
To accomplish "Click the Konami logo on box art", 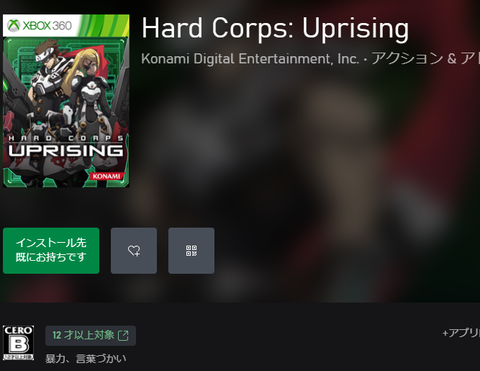I will (106, 176).
